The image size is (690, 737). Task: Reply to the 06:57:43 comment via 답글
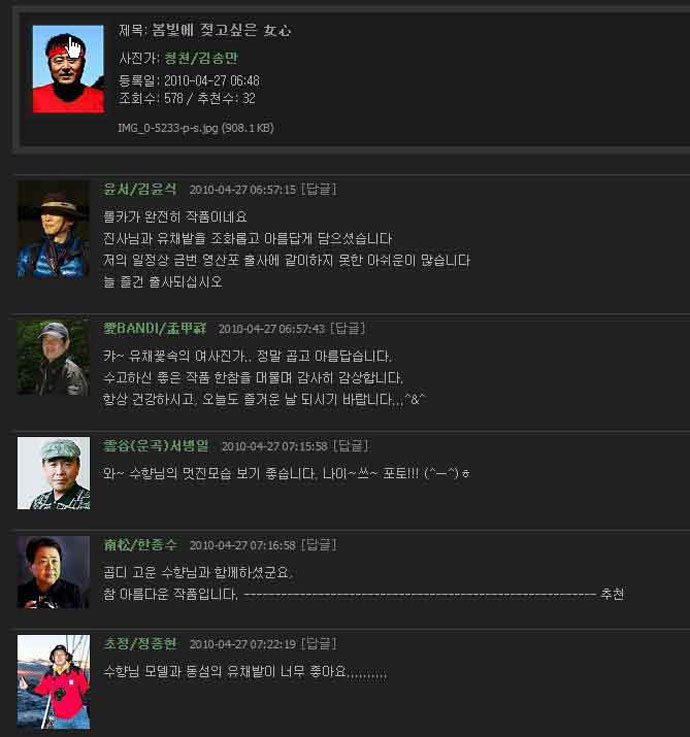coord(348,329)
